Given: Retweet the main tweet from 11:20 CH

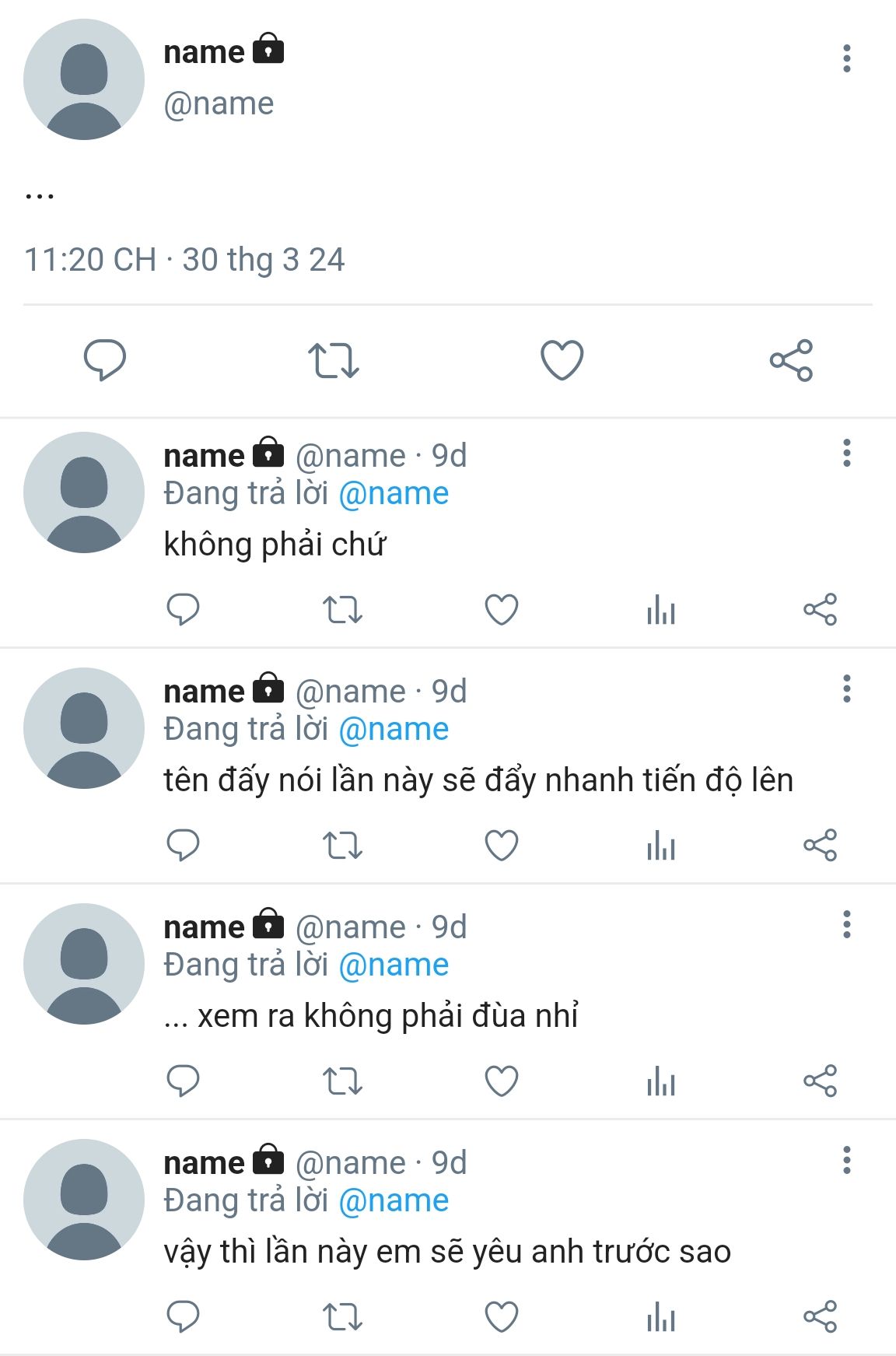Looking at the screenshot, I should [333, 360].
